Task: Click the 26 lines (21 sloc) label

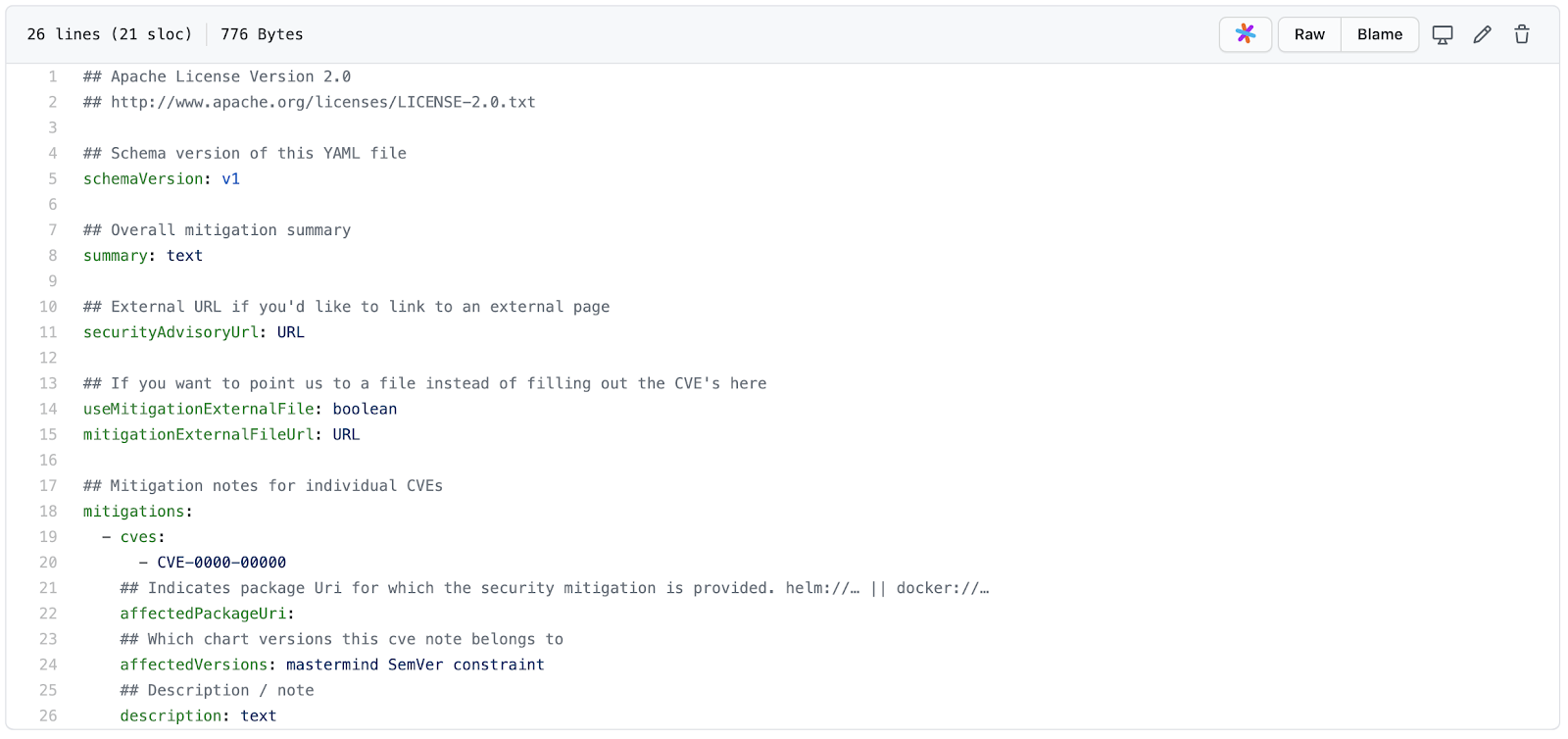Action: (109, 33)
